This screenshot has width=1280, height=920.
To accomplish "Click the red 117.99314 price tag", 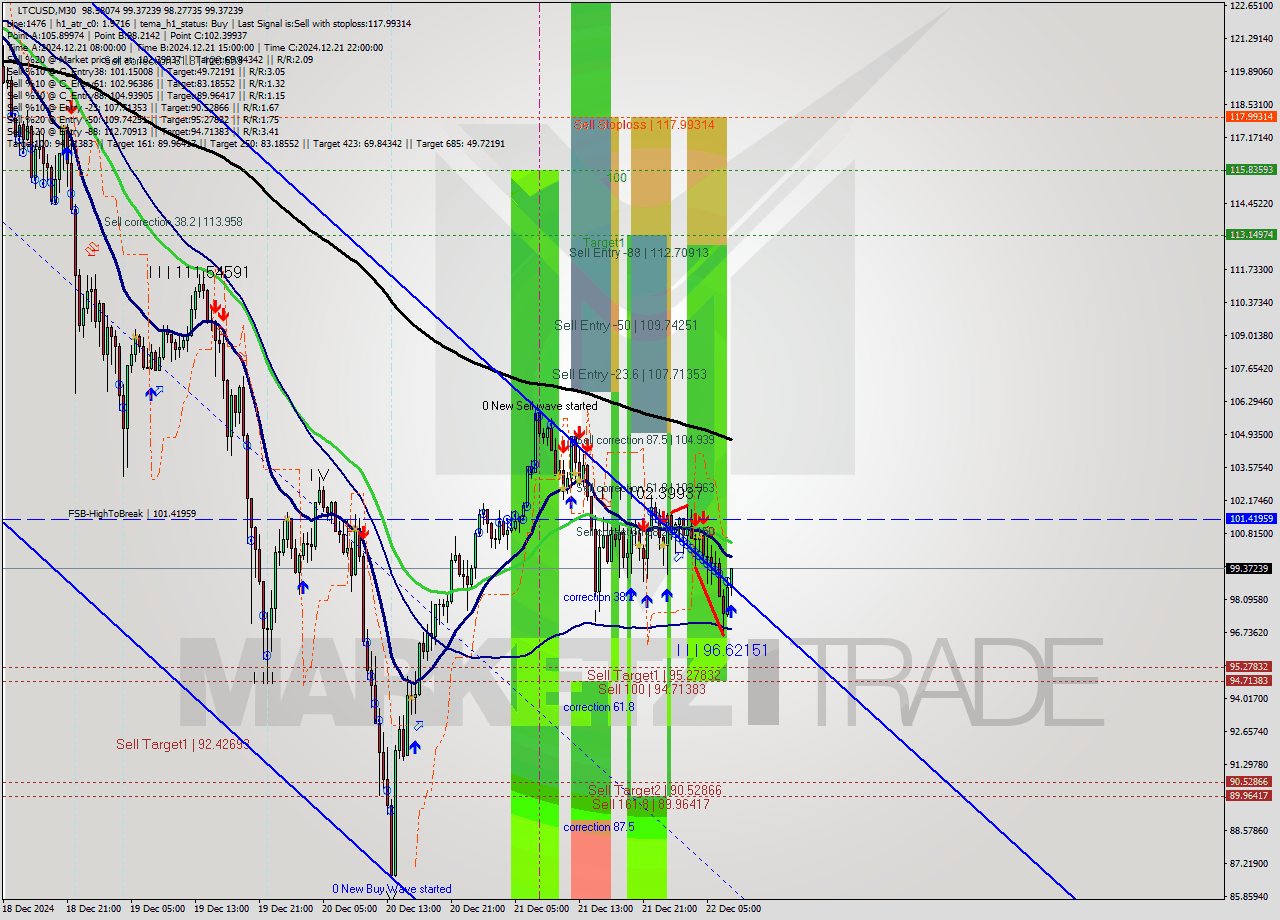I will click(1250, 117).
